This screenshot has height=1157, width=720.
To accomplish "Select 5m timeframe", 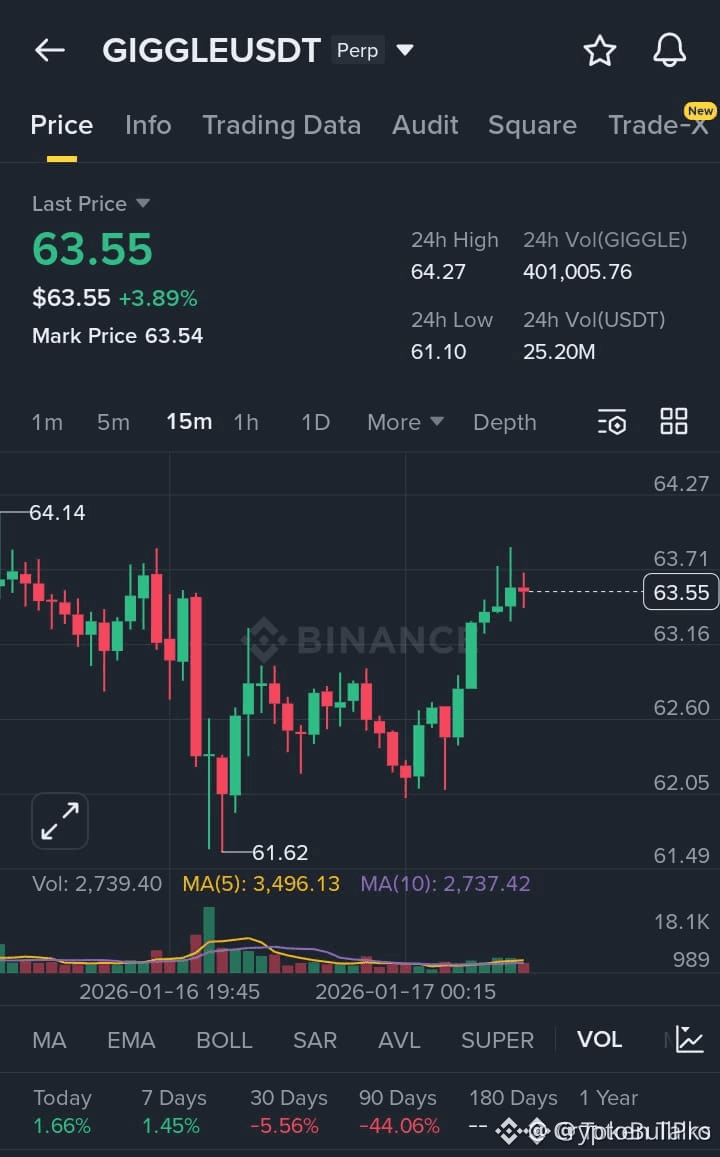I will 114,422.
